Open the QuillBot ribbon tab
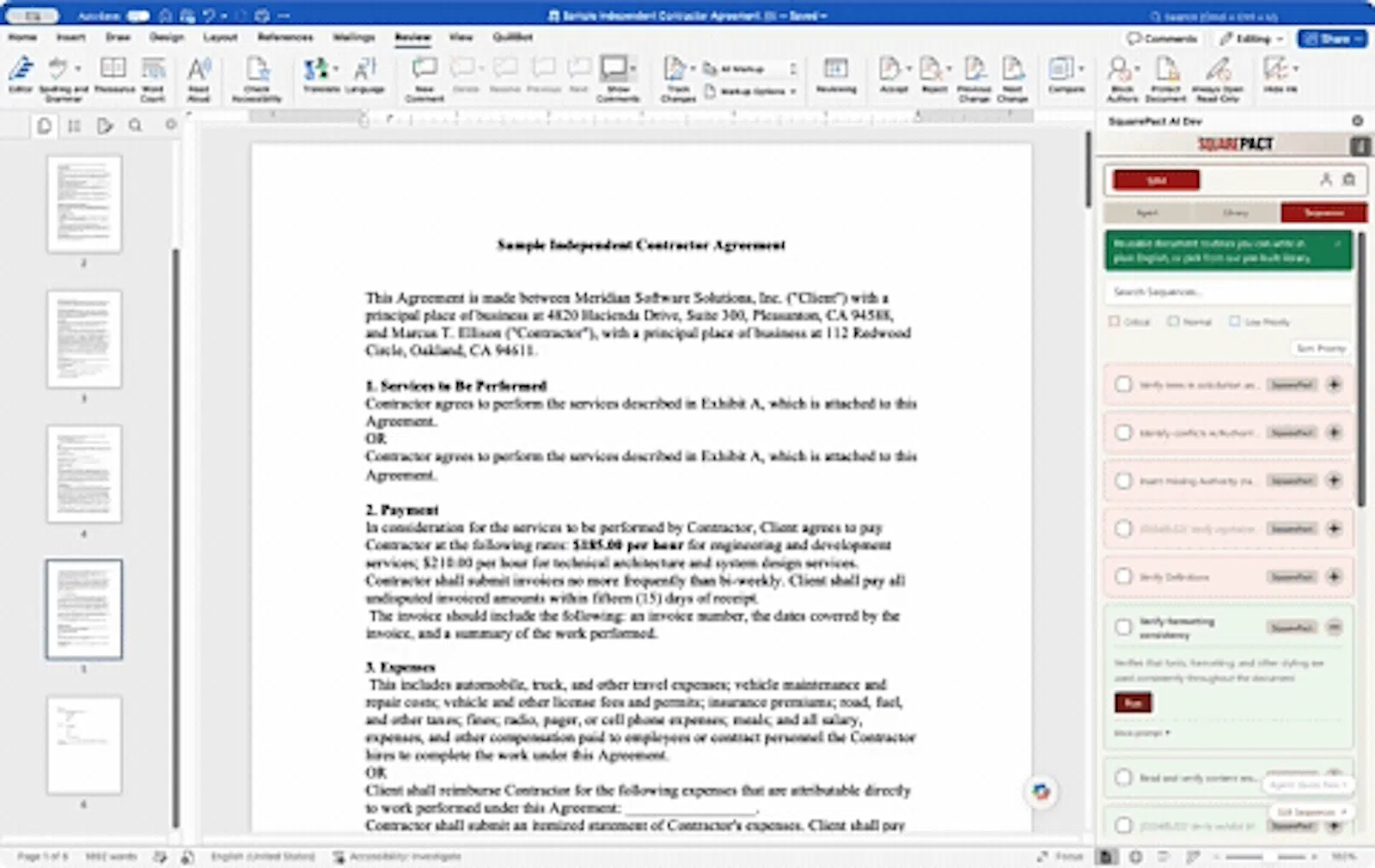Screen dimensions: 1375x868 click(x=513, y=37)
